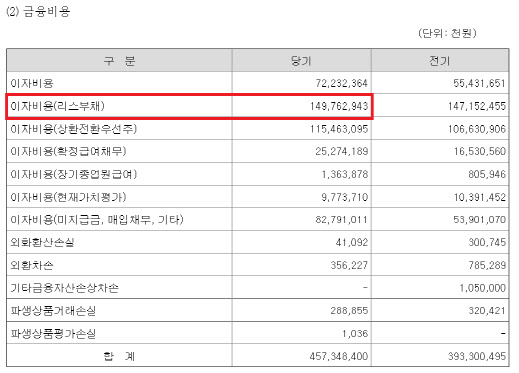Click the 구 분 column header
The width and height of the screenshot is (519, 373).
(119, 61)
